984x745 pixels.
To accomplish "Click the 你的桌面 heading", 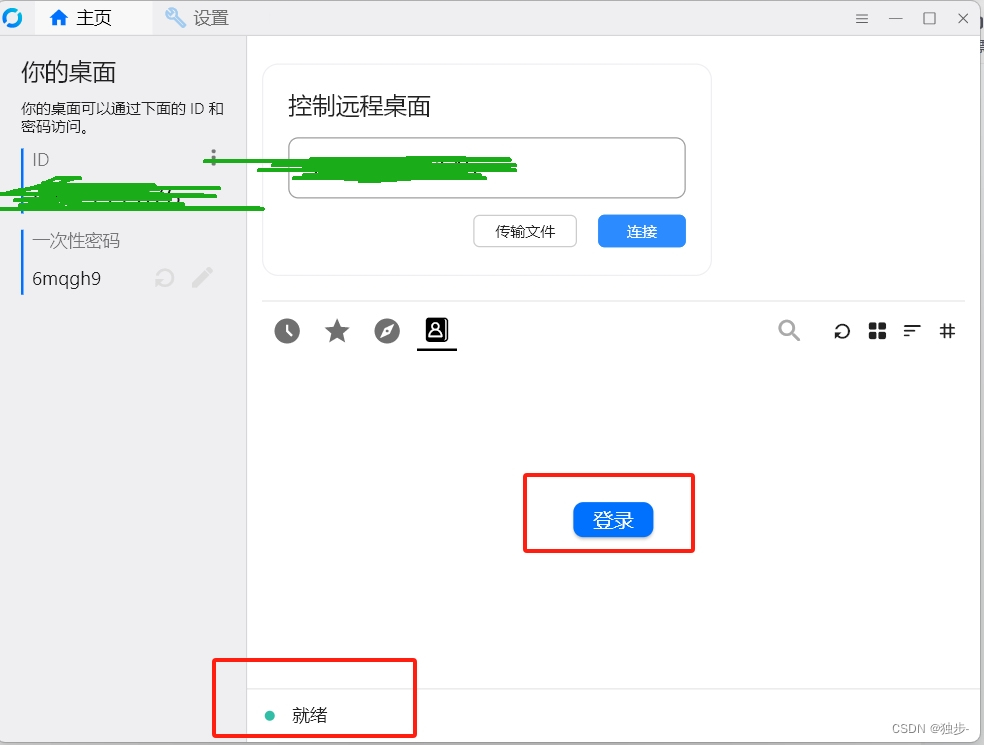I will point(68,72).
